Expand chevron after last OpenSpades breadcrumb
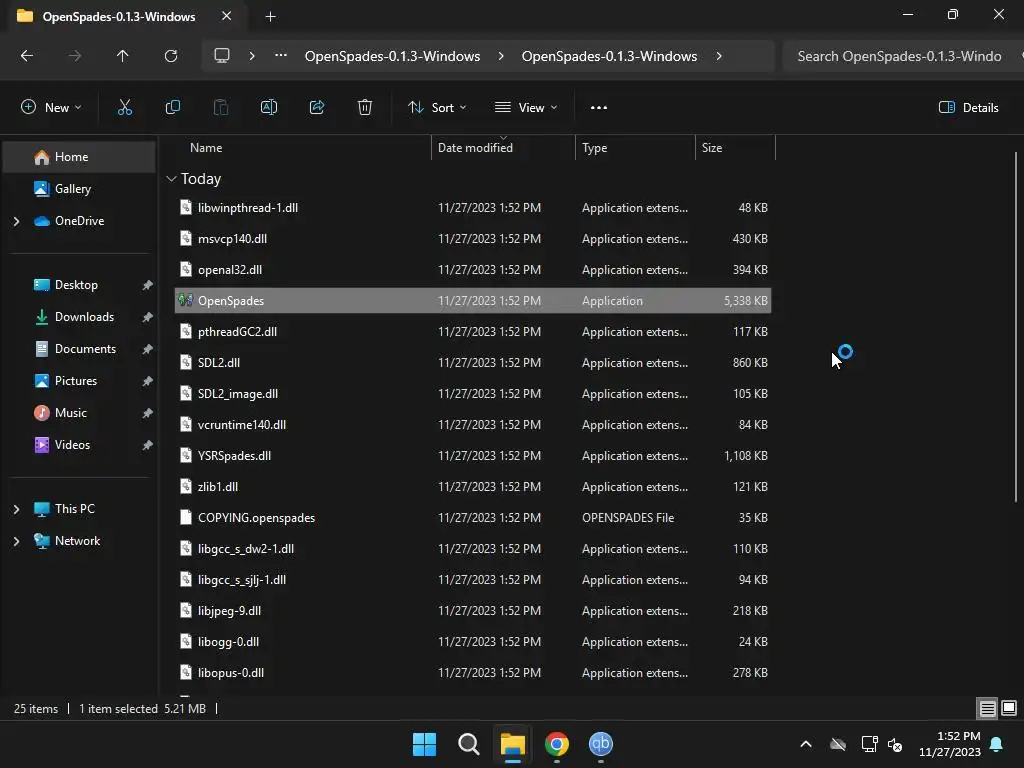 tap(718, 56)
